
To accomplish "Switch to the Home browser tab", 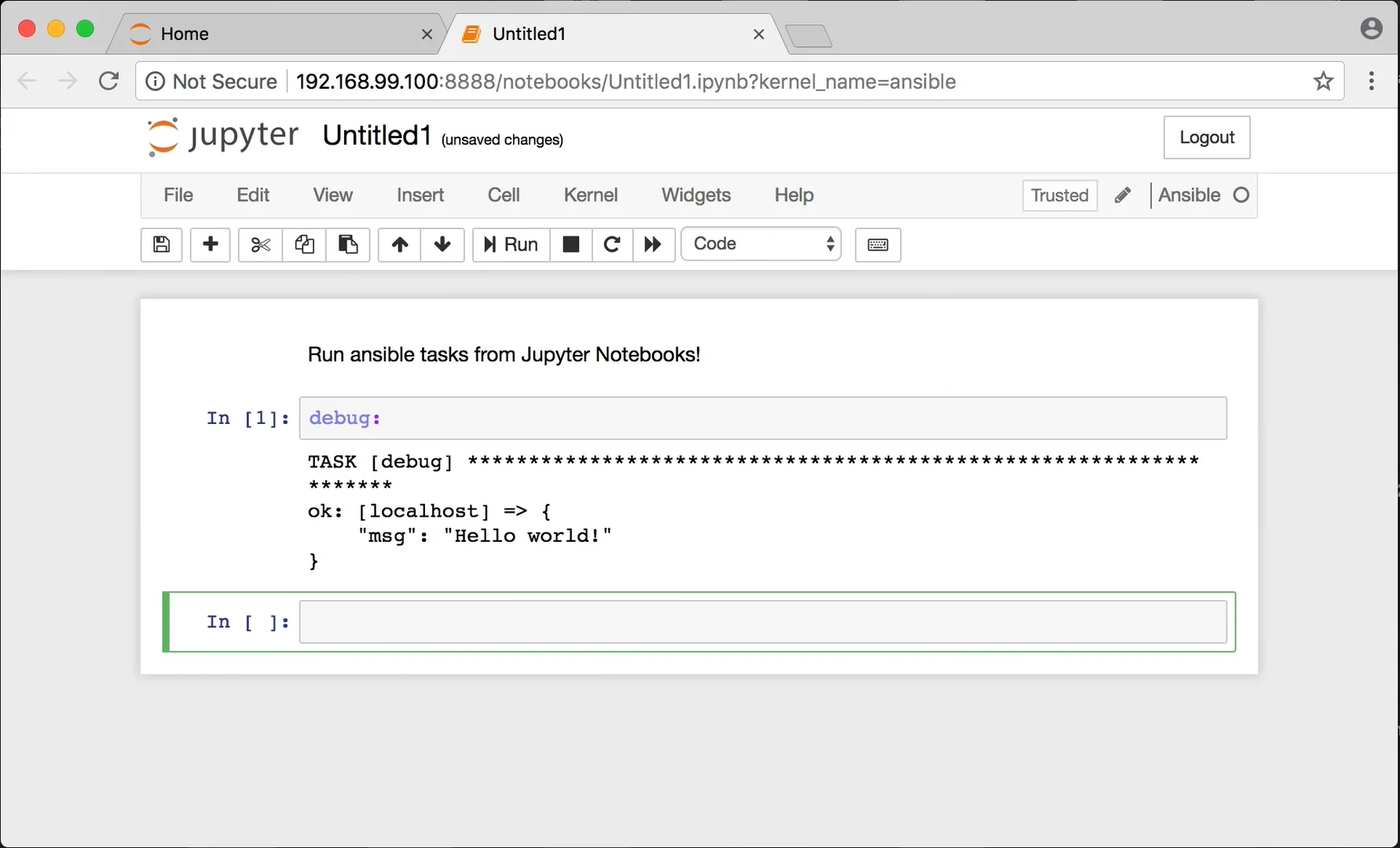I will (x=275, y=34).
